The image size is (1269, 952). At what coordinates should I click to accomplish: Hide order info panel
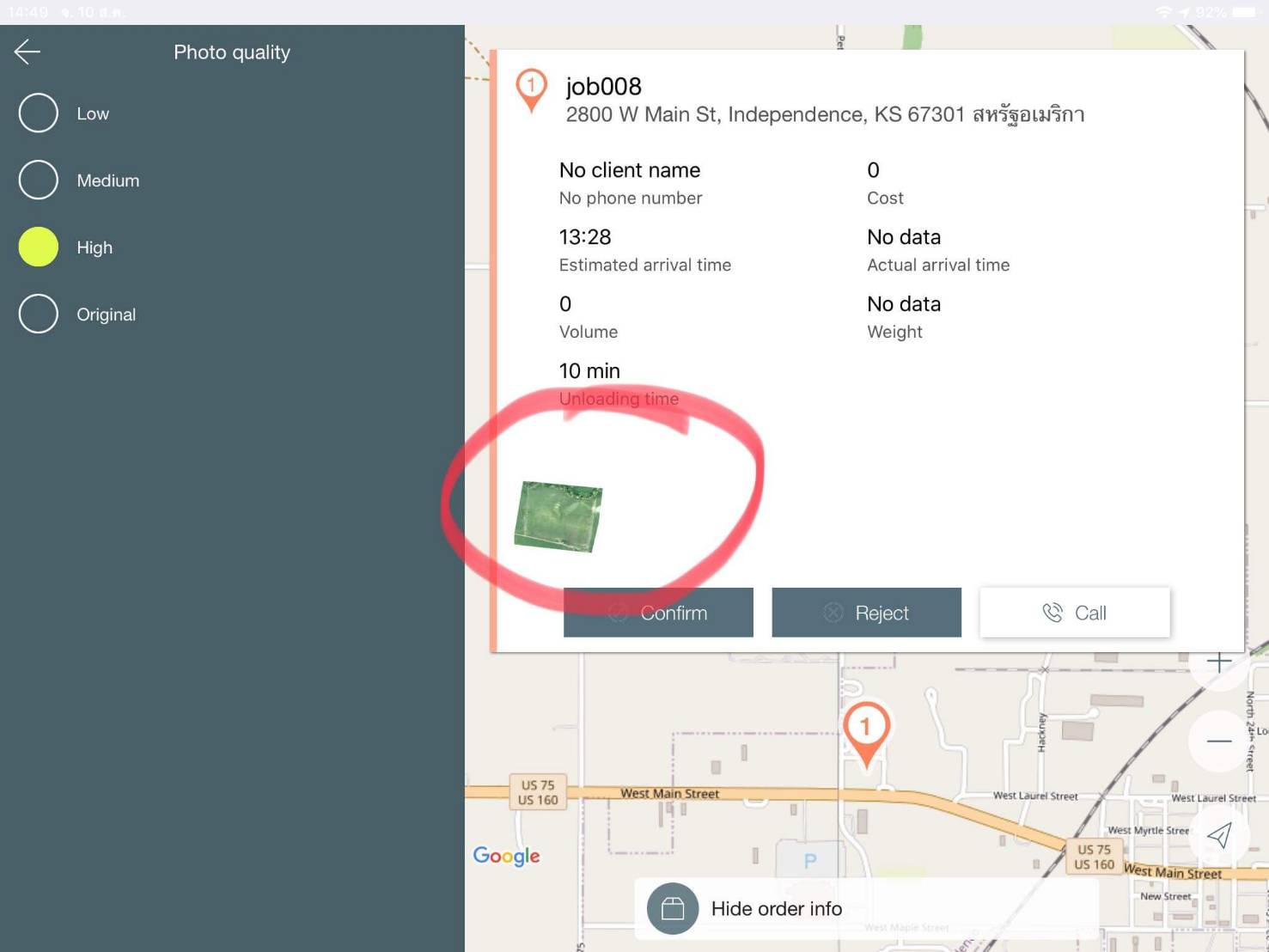[776, 908]
